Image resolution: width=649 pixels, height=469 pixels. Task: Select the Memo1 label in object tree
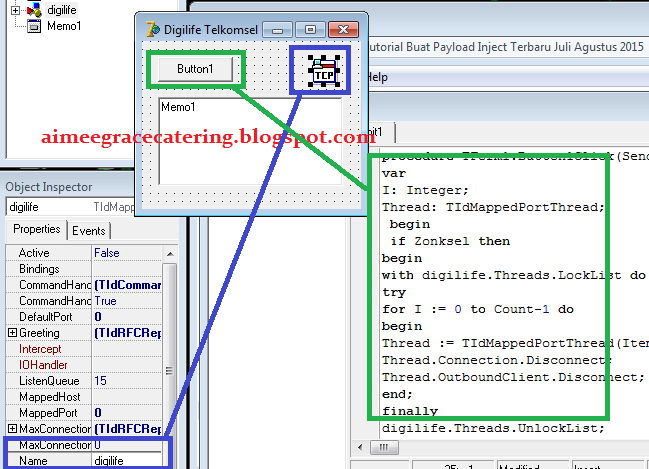pos(64,26)
